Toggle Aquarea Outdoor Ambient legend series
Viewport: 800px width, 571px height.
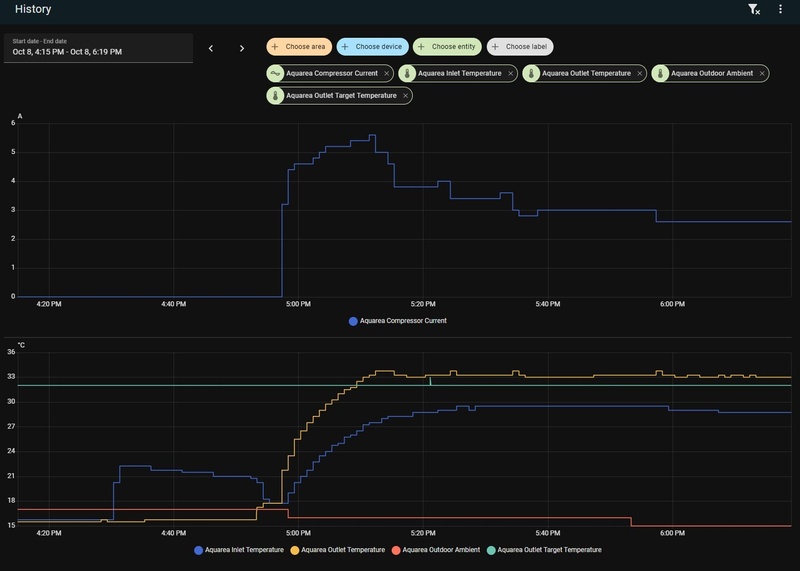(436, 550)
